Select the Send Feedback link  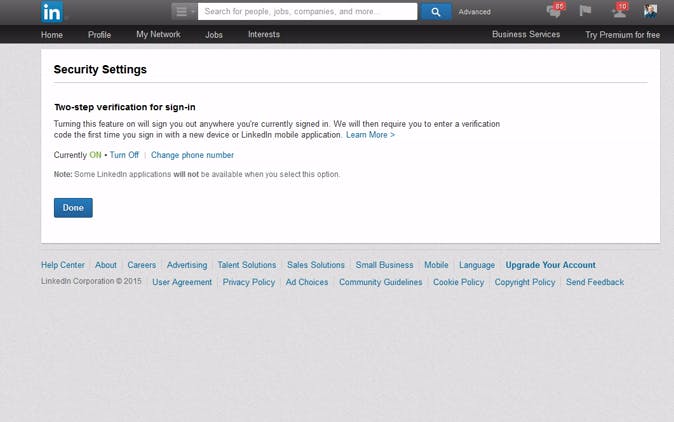click(x=595, y=282)
